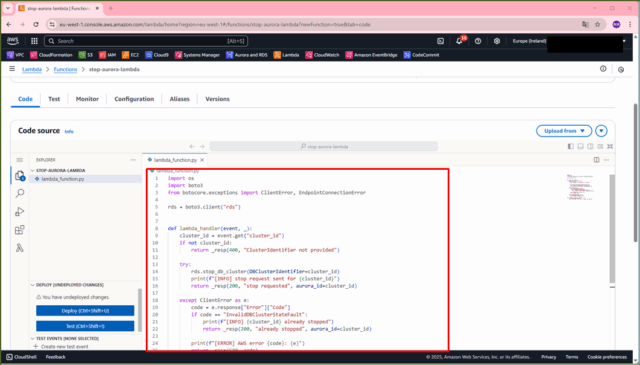The image size is (640, 365).
Task: Open the Aurora and RDS favorite shortcut
Action: point(247,55)
